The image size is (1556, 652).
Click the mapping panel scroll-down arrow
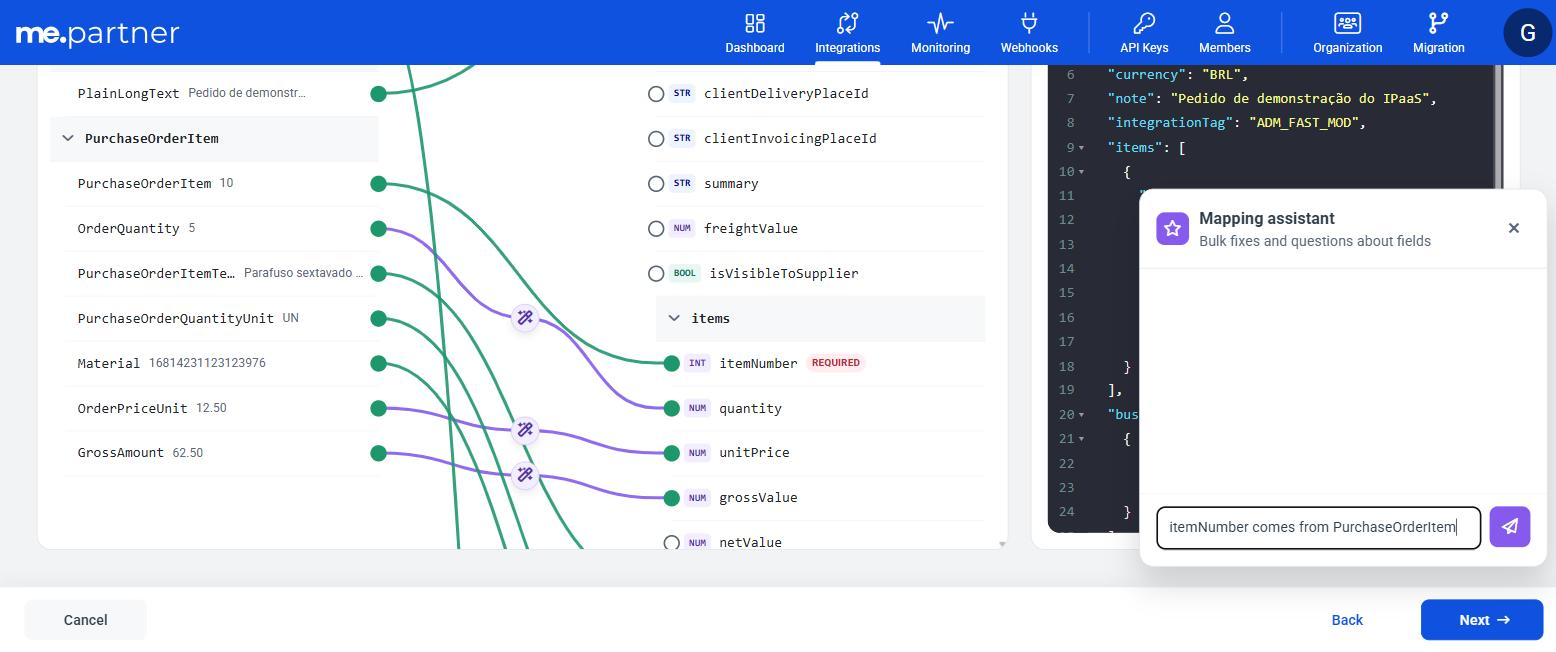1002,544
